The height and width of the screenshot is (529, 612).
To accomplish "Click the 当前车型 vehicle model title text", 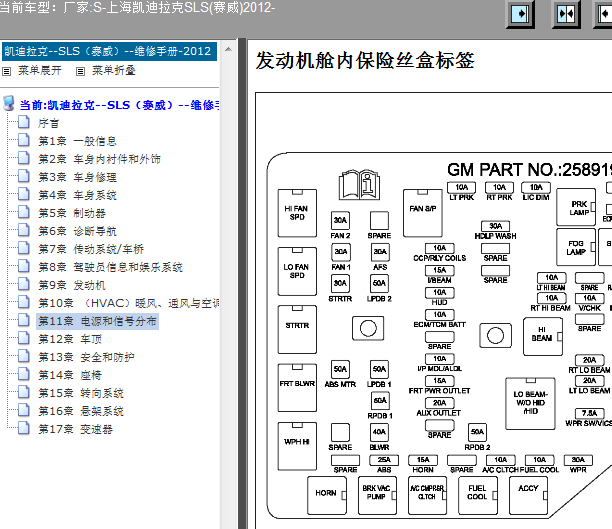I will click(x=137, y=7).
